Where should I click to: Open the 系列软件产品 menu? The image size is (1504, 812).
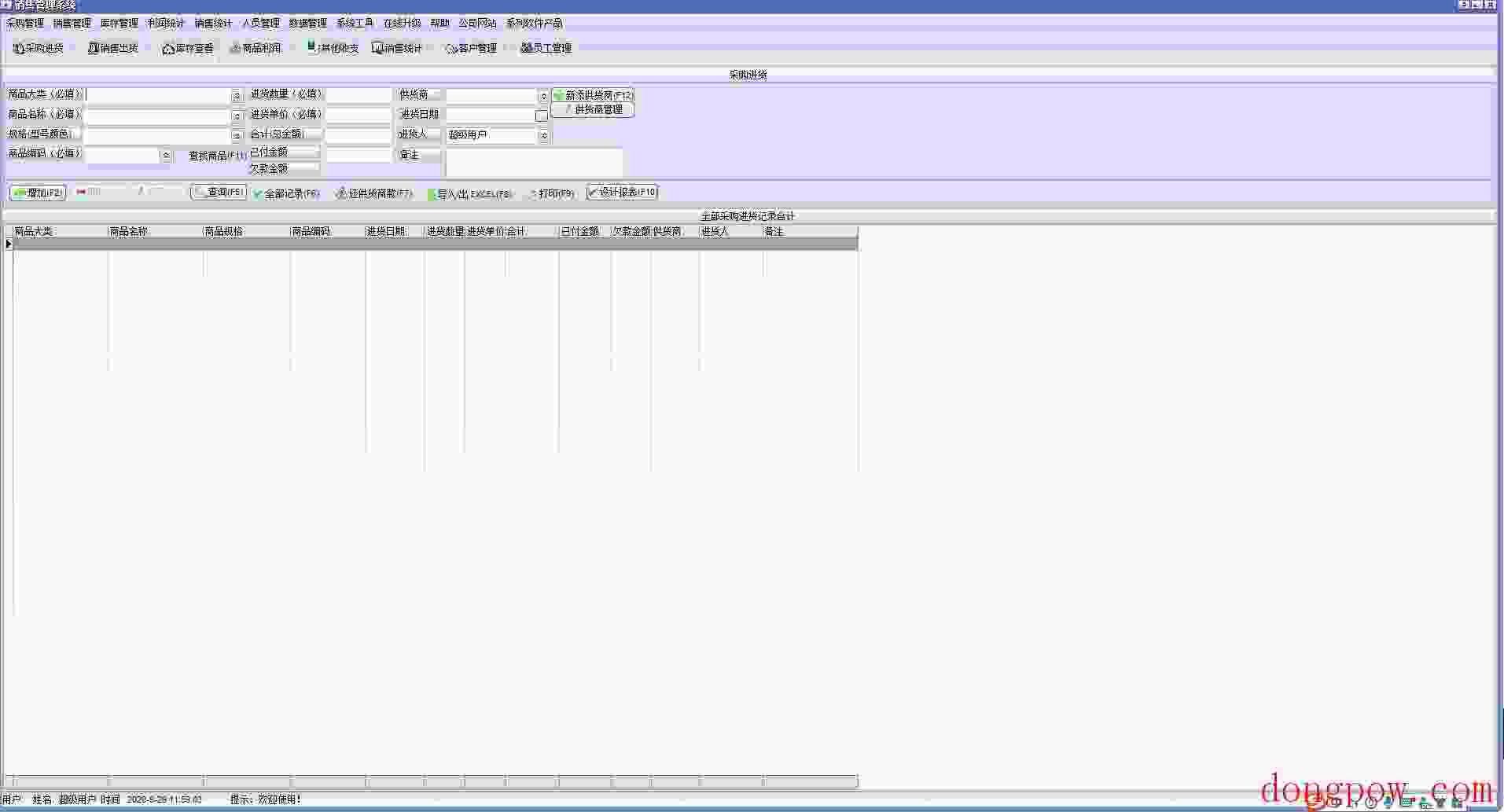[x=535, y=24]
